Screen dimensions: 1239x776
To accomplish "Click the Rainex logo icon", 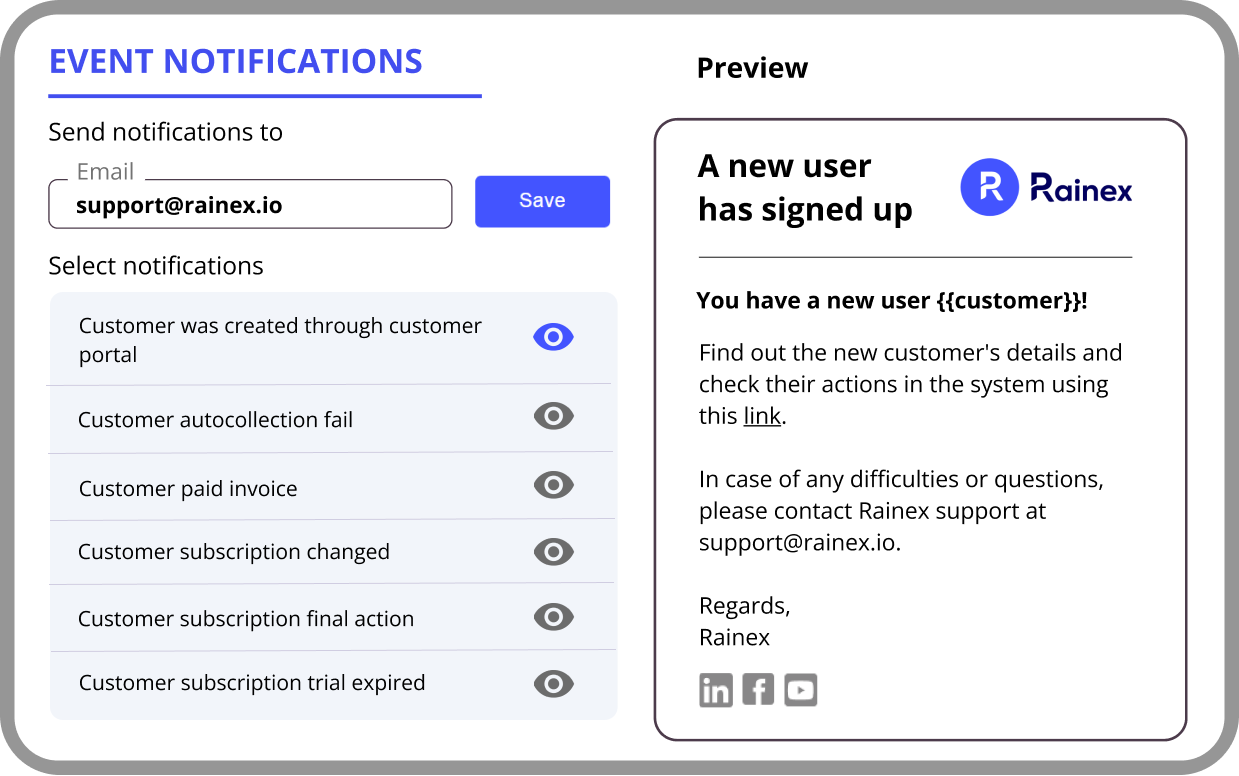I will [989, 187].
